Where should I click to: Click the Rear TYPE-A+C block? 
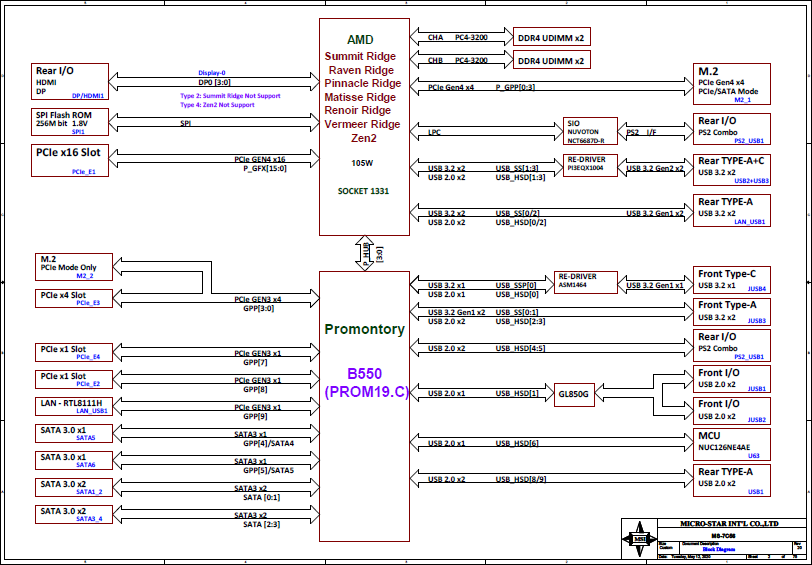[x=732, y=170]
